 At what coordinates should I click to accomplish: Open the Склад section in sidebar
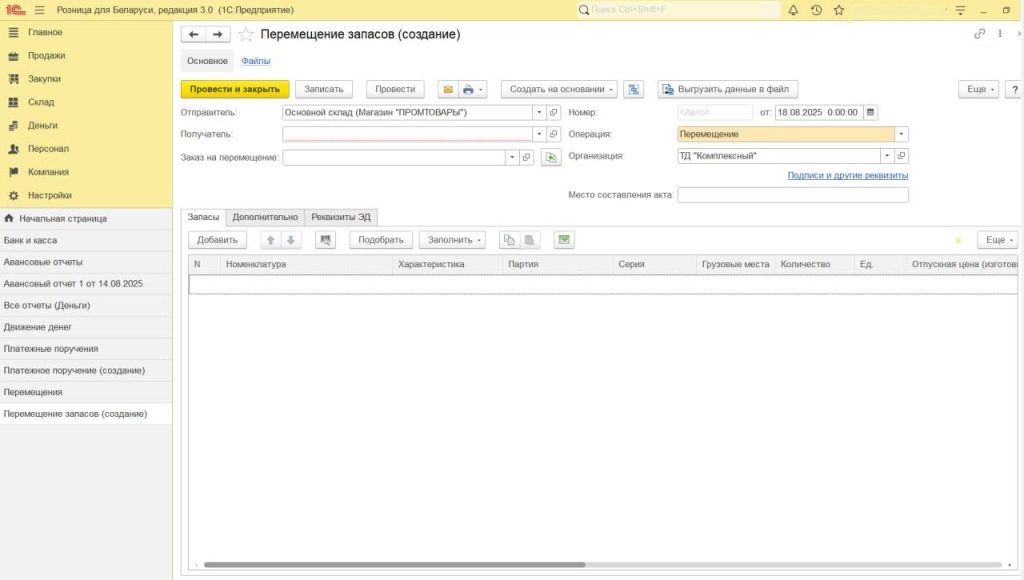coord(41,102)
